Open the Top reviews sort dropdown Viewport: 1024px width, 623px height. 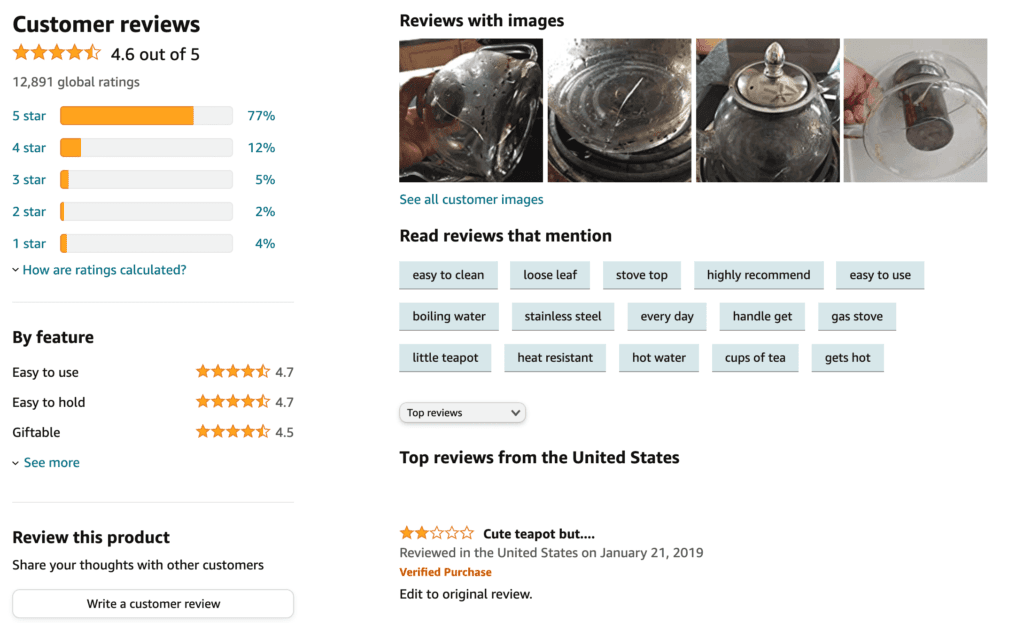click(462, 412)
